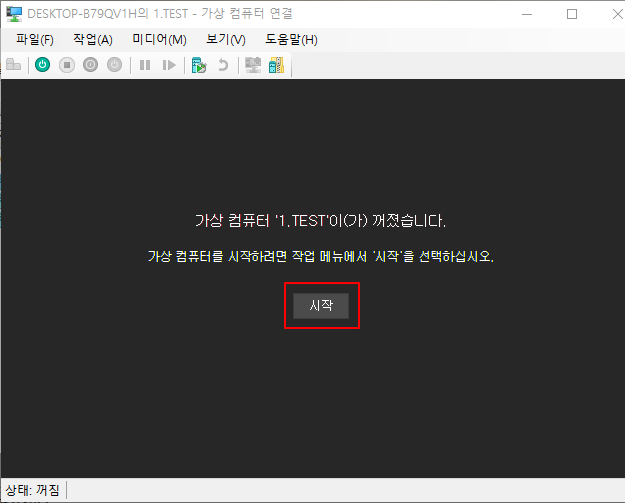Open the 작업(A) menu
Image resolution: width=625 pixels, height=503 pixels.
(x=93, y=39)
